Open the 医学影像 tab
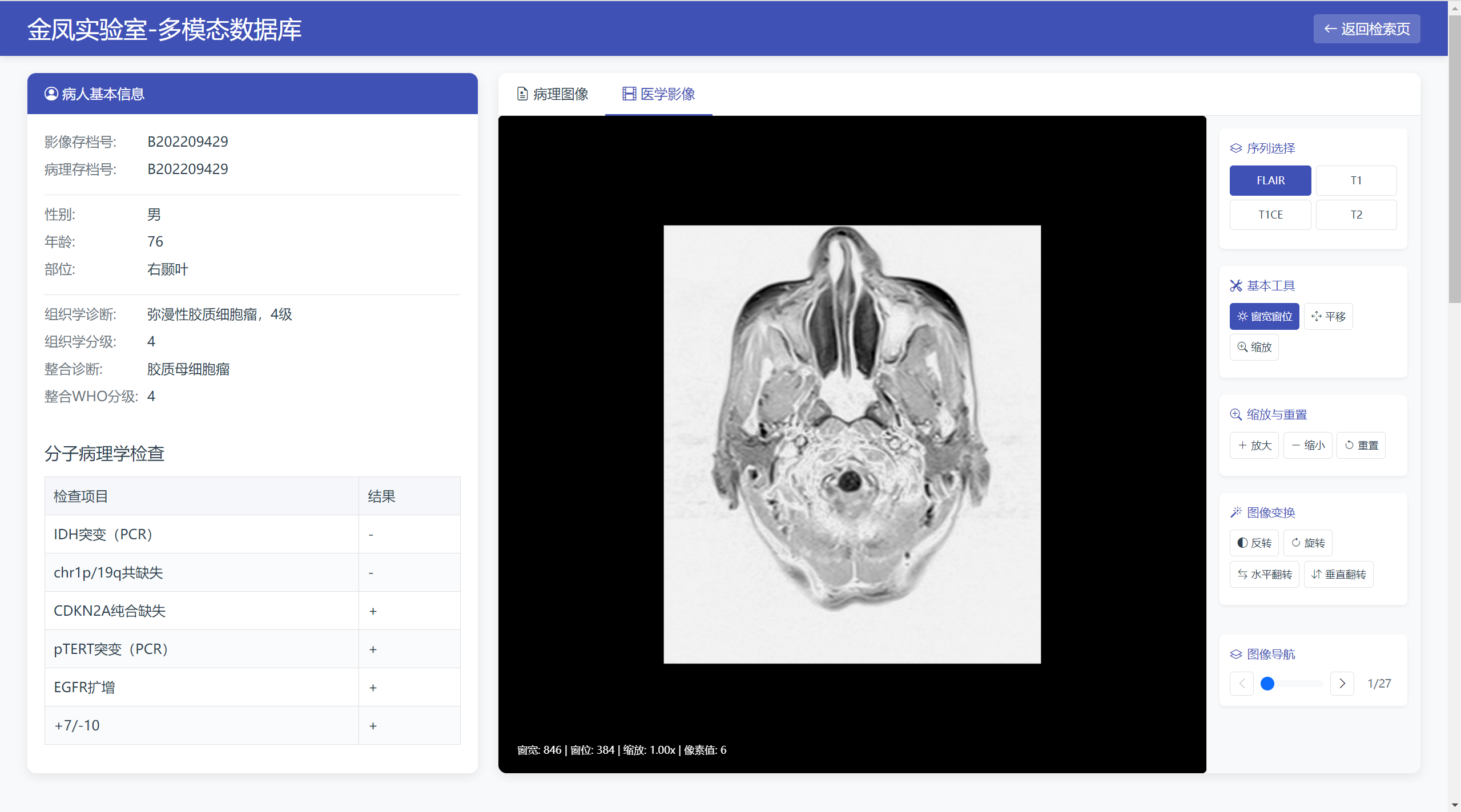 click(x=659, y=94)
